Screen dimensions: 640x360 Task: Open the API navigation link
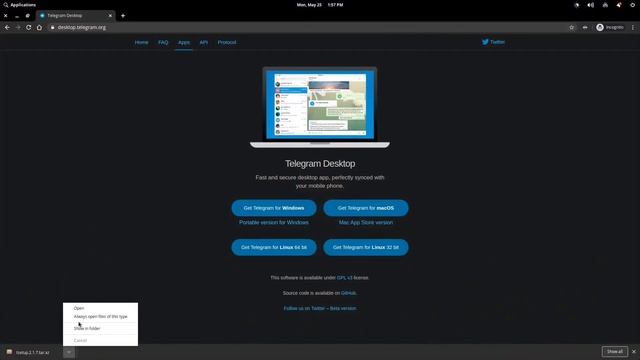(x=204, y=42)
